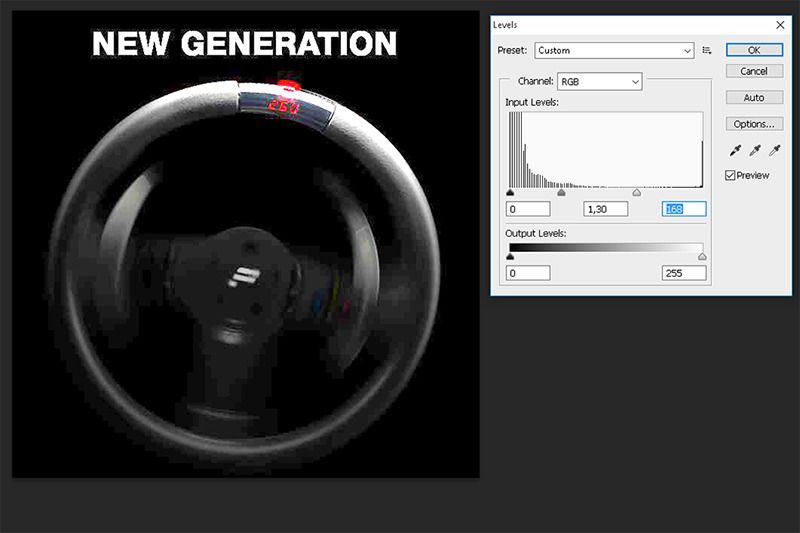Toggle the Preview checkbox
Screen dimensions: 800x533
tap(732, 175)
